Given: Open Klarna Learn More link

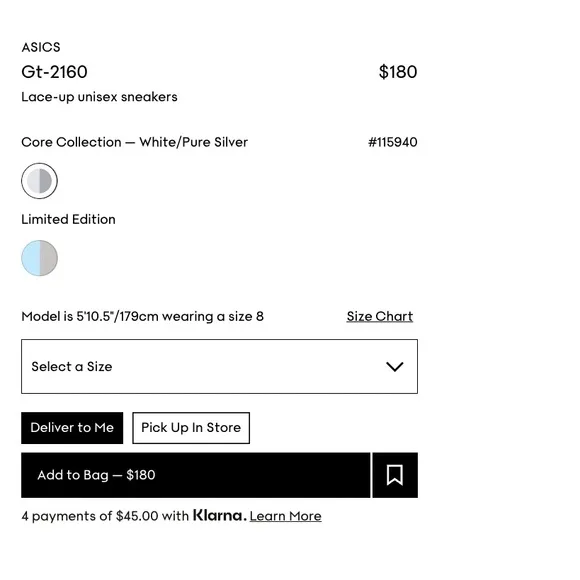Looking at the screenshot, I should pyautogui.click(x=286, y=516).
